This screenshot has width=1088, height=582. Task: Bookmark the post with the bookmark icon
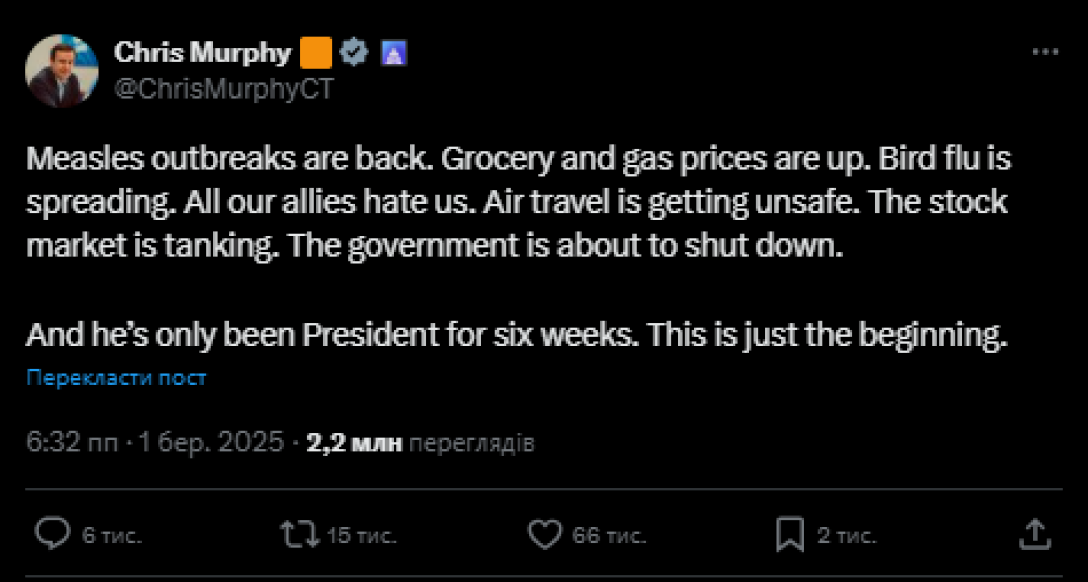click(791, 534)
